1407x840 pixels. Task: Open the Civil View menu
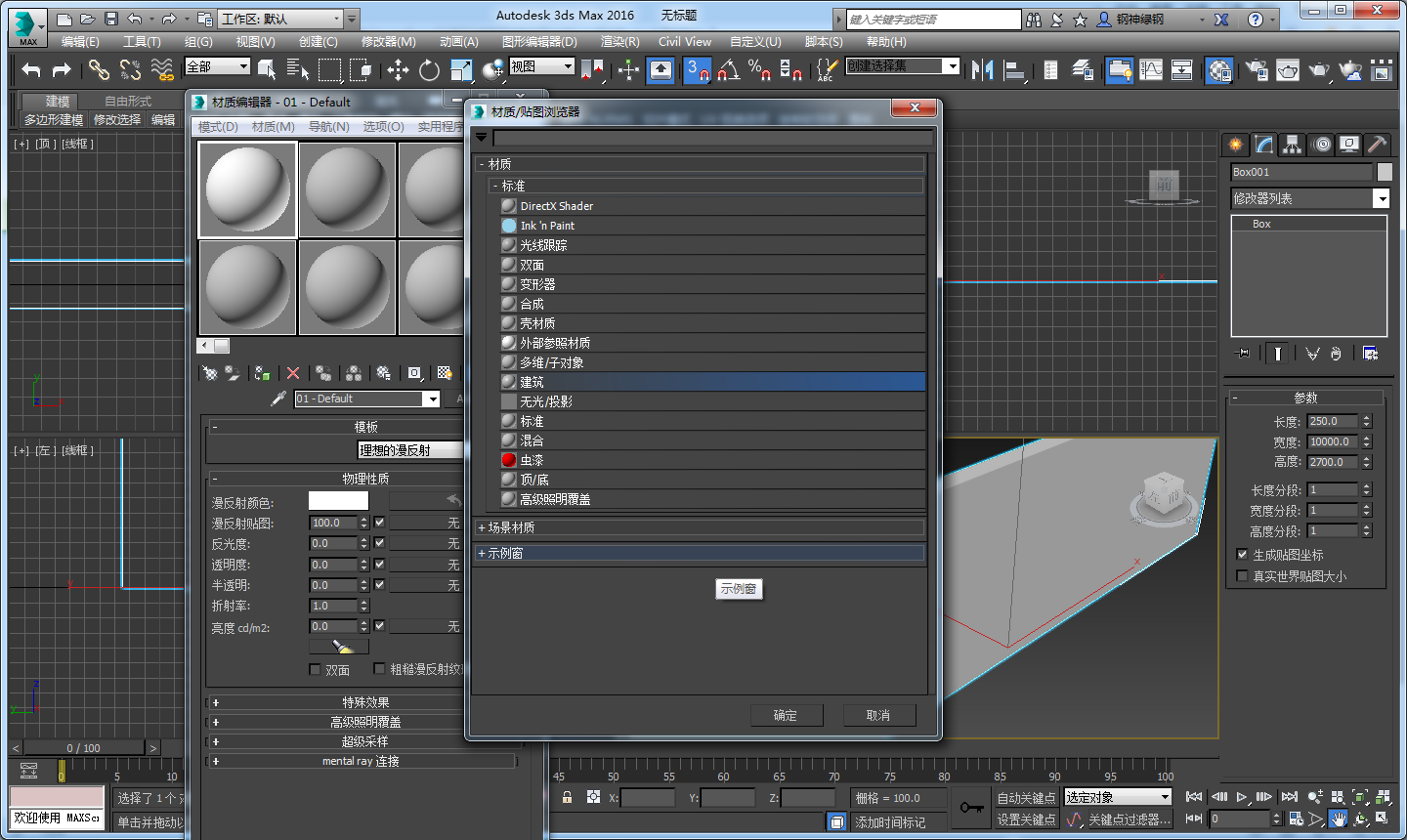click(684, 42)
